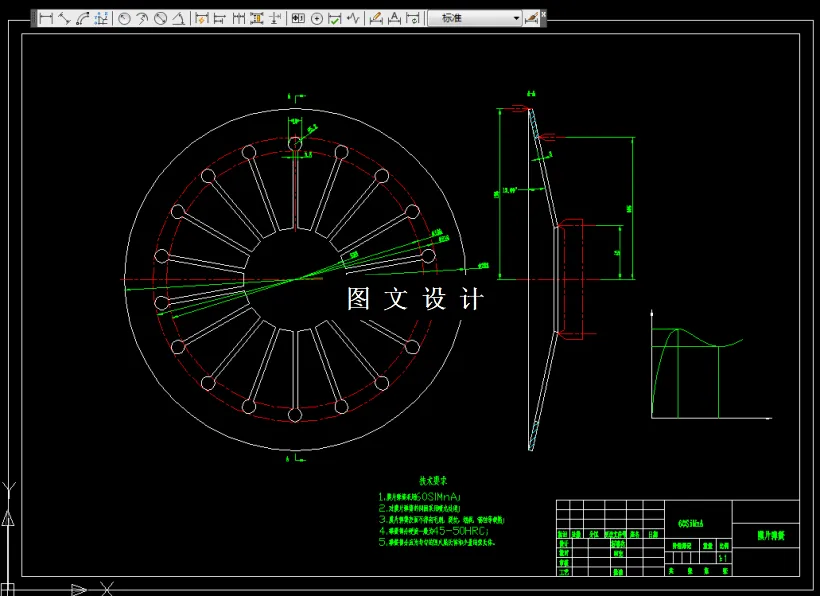
Task: Click the 膜片弹簧 title block cell
Action: (771, 536)
